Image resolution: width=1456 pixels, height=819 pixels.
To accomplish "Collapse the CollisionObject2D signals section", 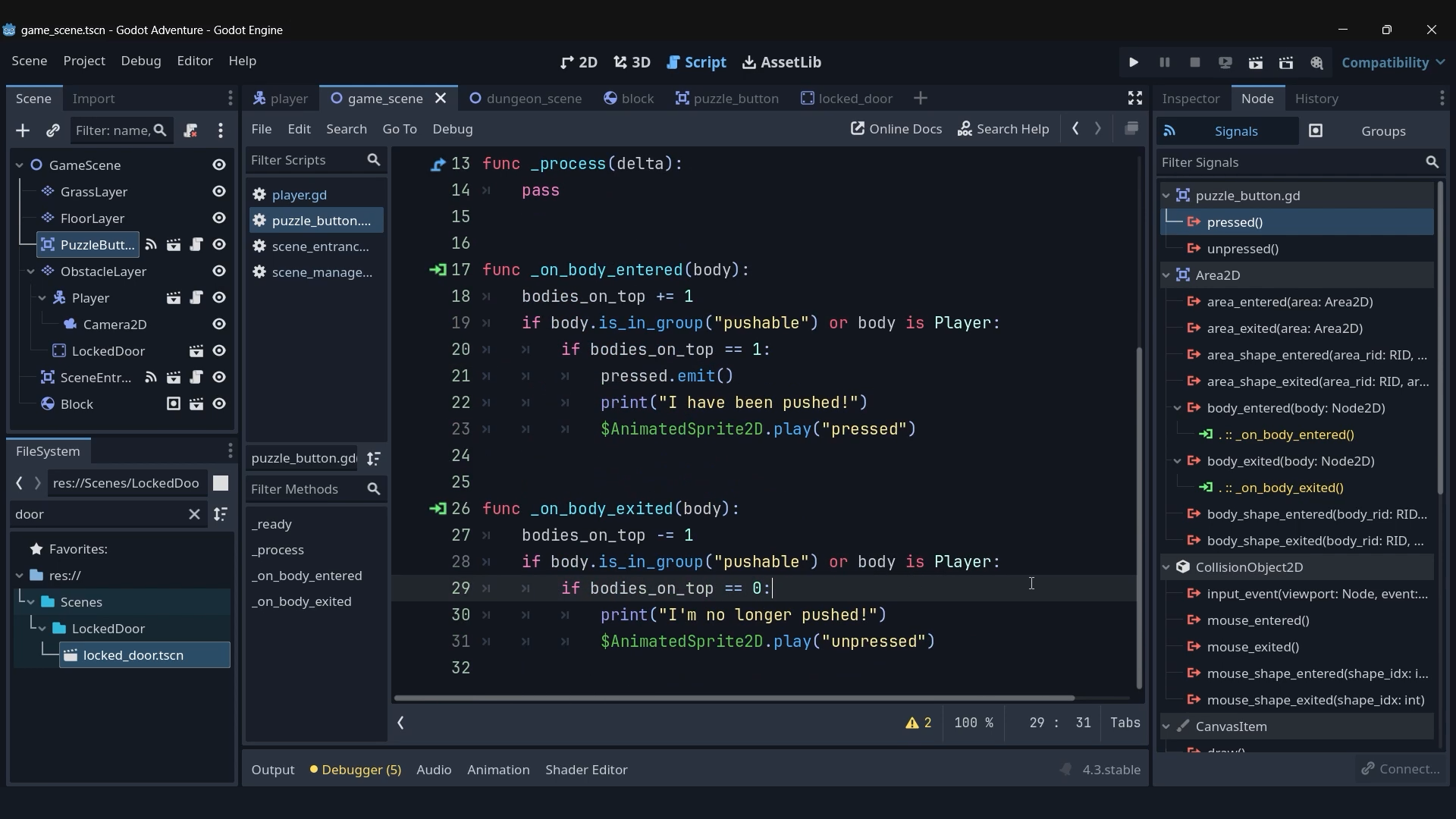I will (x=1166, y=566).
